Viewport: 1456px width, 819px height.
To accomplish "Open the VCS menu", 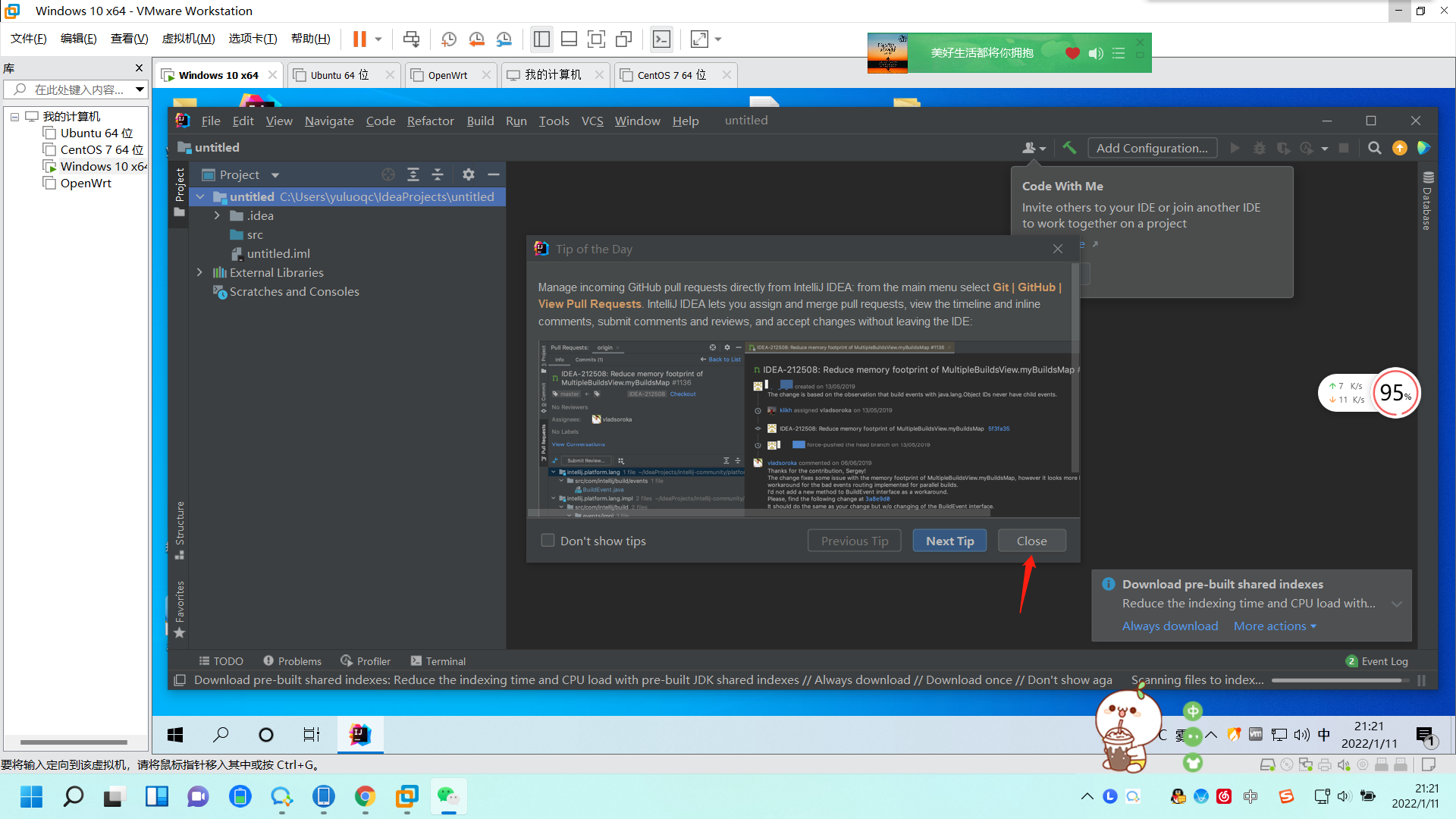I will pos(592,121).
